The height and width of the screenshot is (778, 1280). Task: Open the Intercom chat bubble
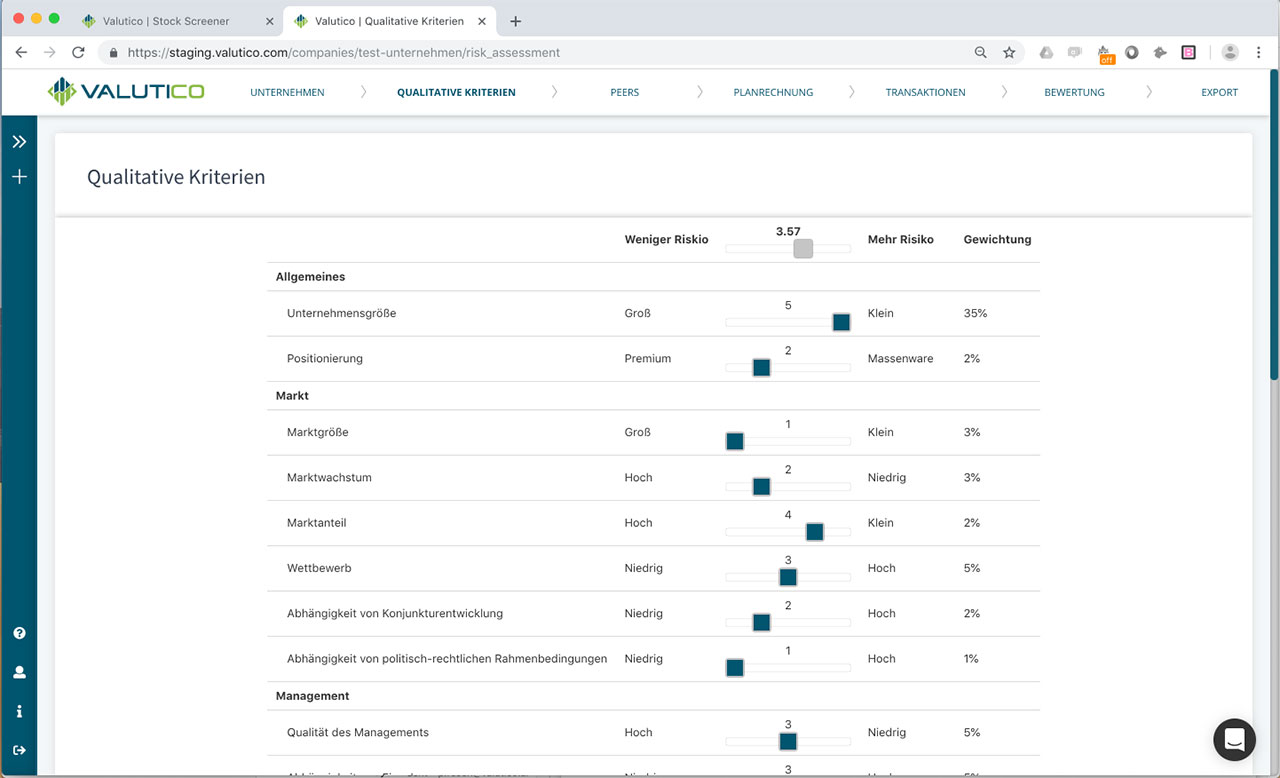(x=1234, y=740)
